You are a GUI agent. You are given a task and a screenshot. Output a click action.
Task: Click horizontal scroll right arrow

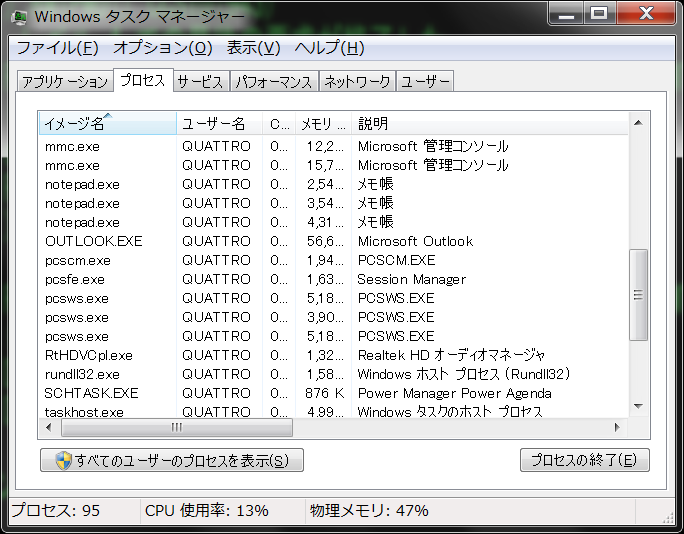click(x=618, y=427)
